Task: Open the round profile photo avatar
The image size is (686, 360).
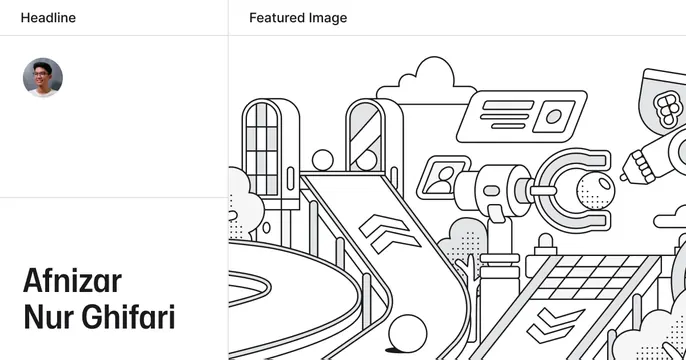Action: coord(43,77)
